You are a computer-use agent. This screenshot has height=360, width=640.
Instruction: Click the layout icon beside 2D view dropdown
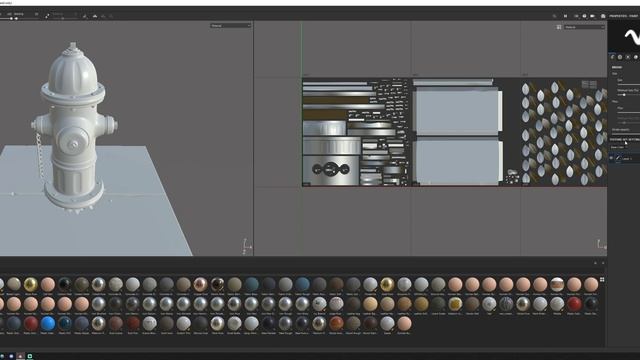559,27
